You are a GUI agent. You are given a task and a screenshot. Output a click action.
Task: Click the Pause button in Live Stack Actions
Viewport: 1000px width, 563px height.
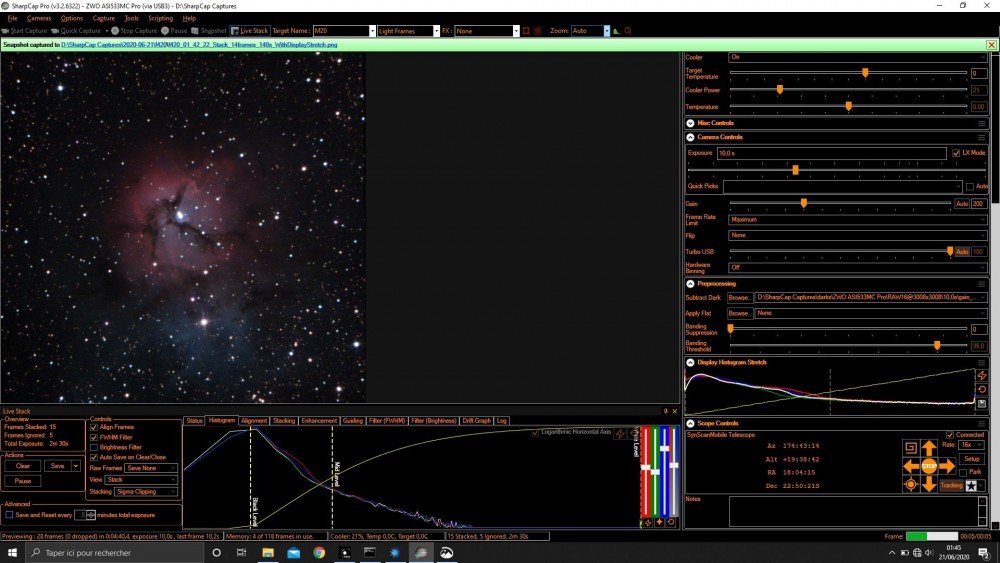point(23,481)
